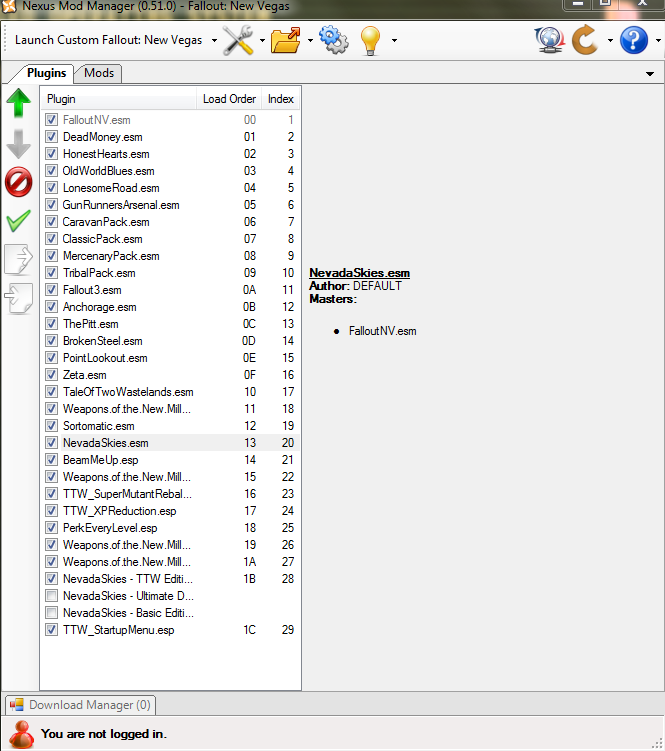The width and height of the screenshot is (665, 751).
Task: Click the red disable-all-plugins icon
Action: [19, 182]
